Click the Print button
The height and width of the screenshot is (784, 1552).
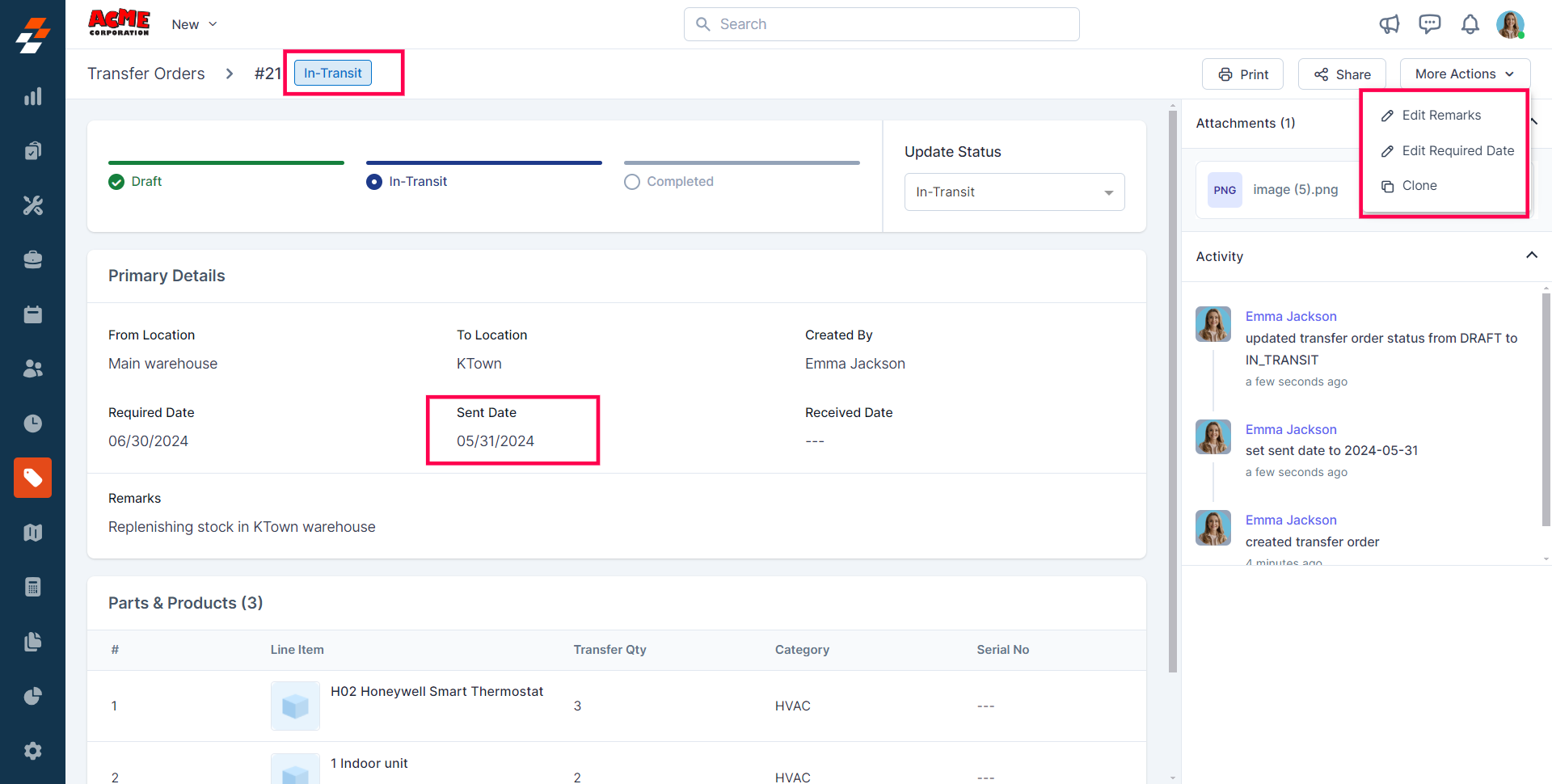pos(1242,74)
